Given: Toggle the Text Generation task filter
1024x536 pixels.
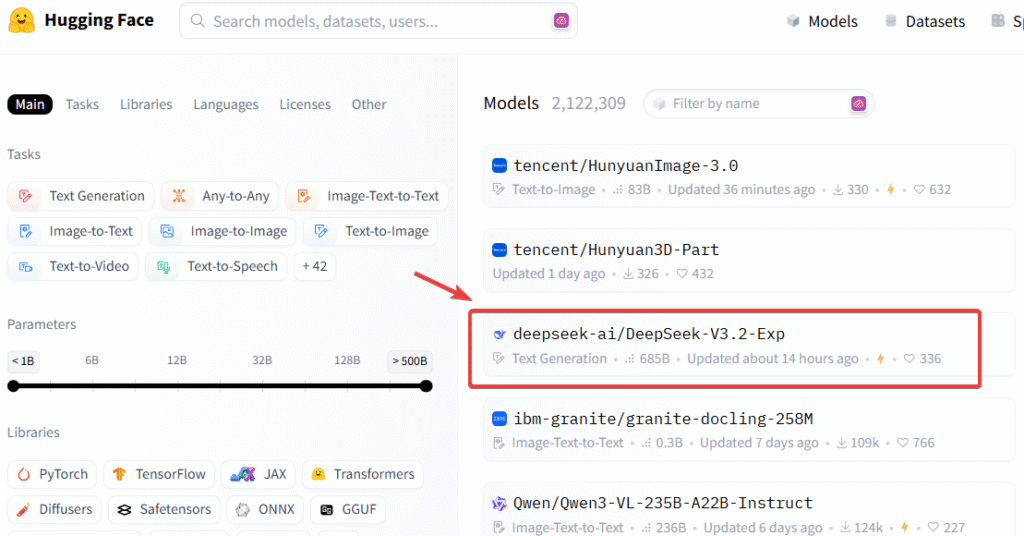Looking at the screenshot, I should click(x=82, y=196).
